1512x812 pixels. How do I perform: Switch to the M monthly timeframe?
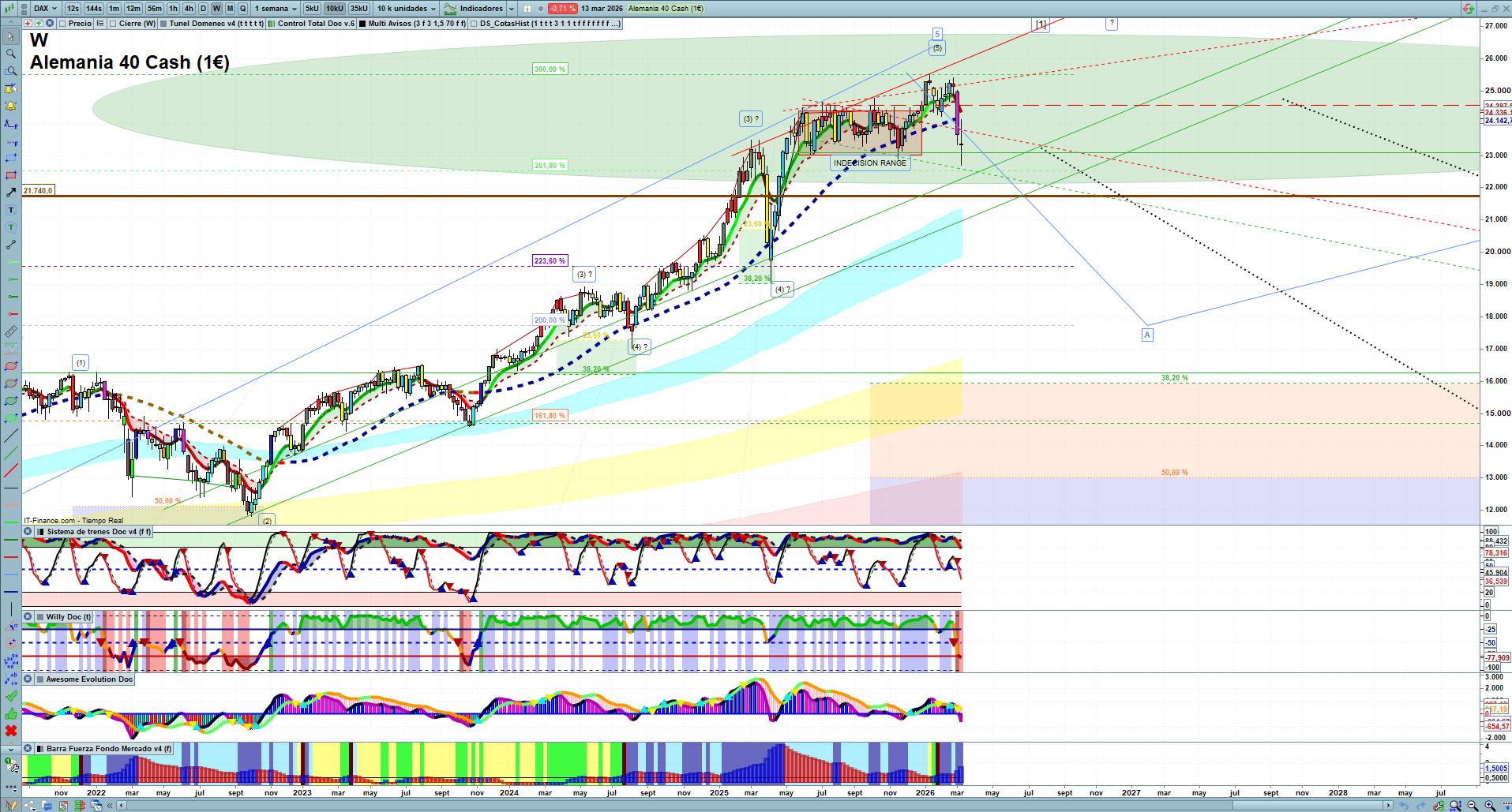click(230, 9)
